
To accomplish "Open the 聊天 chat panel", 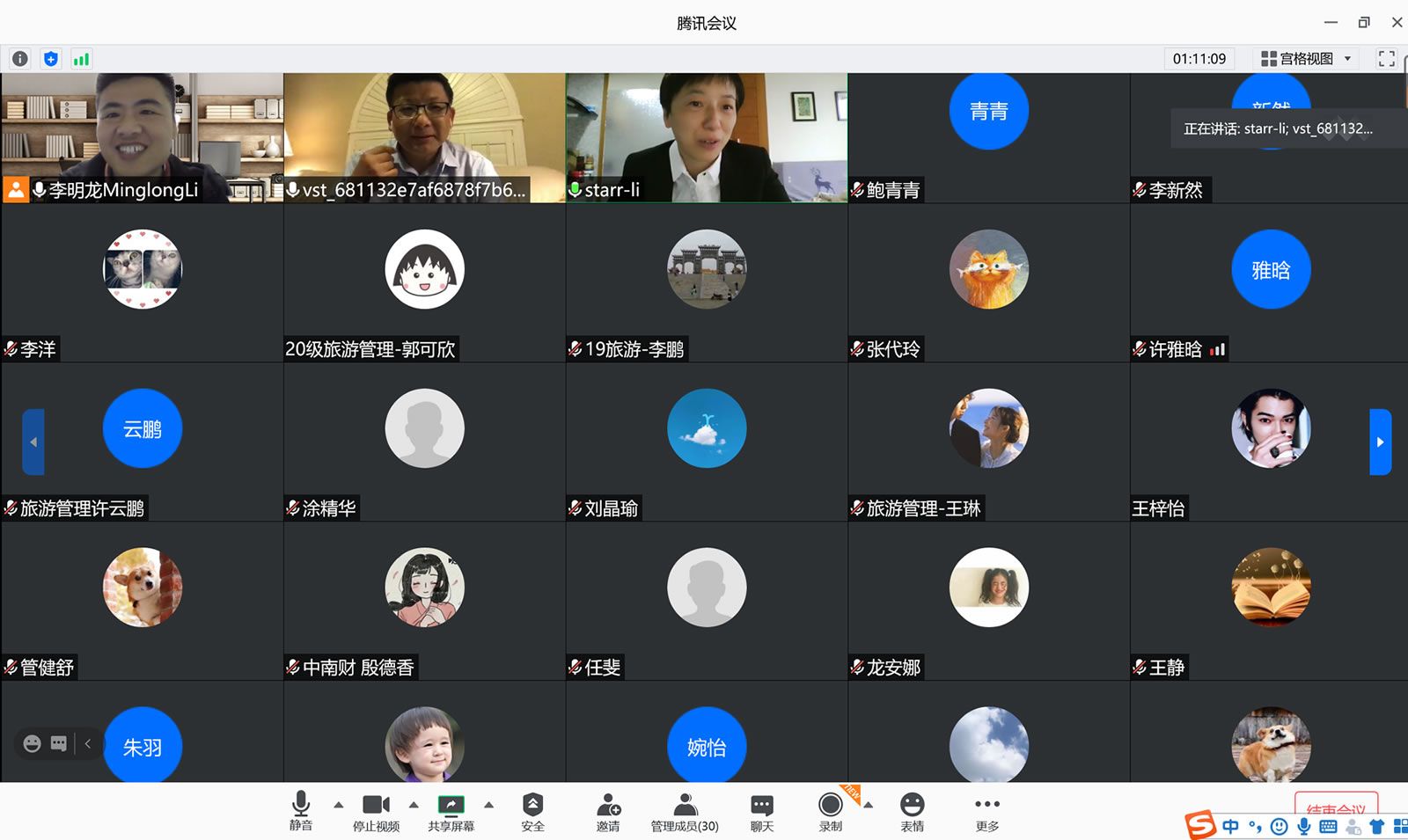I will (x=762, y=811).
